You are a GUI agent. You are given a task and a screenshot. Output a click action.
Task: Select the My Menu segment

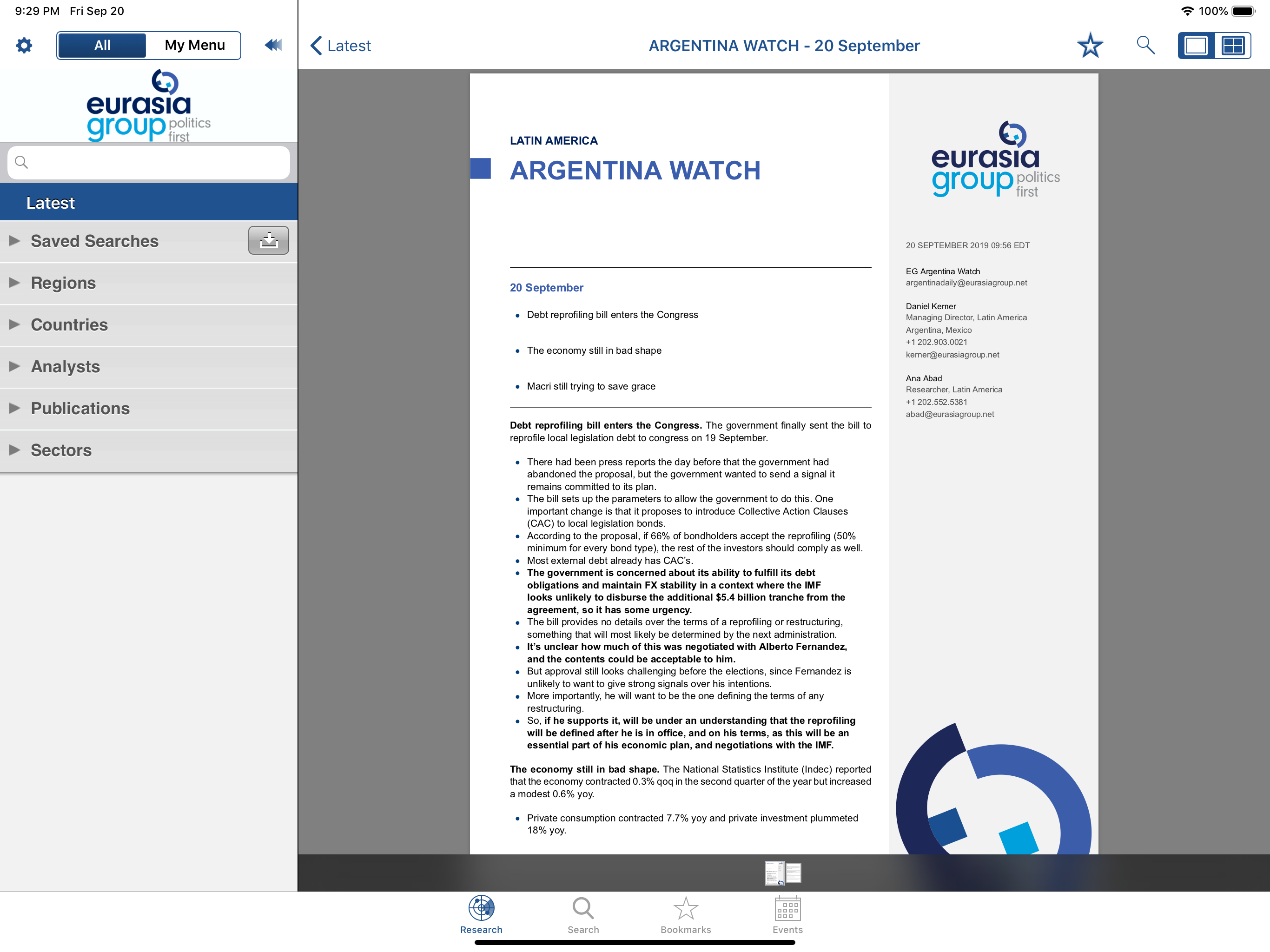tap(194, 46)
